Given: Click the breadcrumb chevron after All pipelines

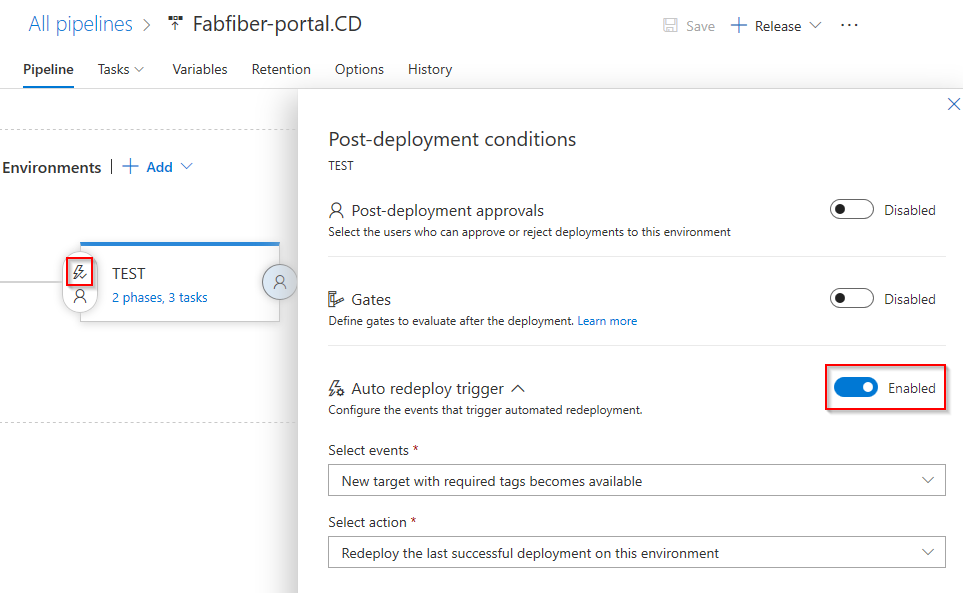Looking at the screenshot, I should pyautogui.click(x=147, y=25).
